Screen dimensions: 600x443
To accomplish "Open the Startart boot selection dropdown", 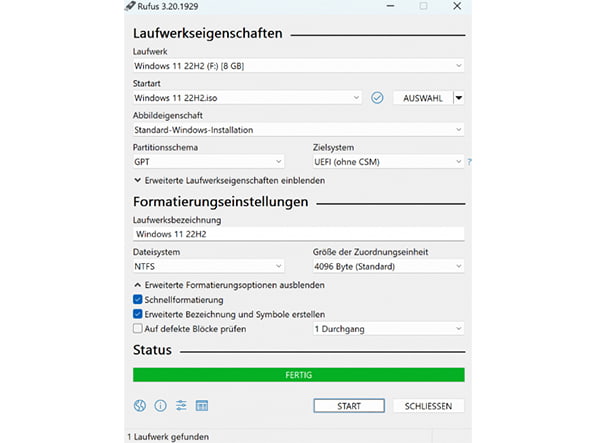I will tap(247, 98).
